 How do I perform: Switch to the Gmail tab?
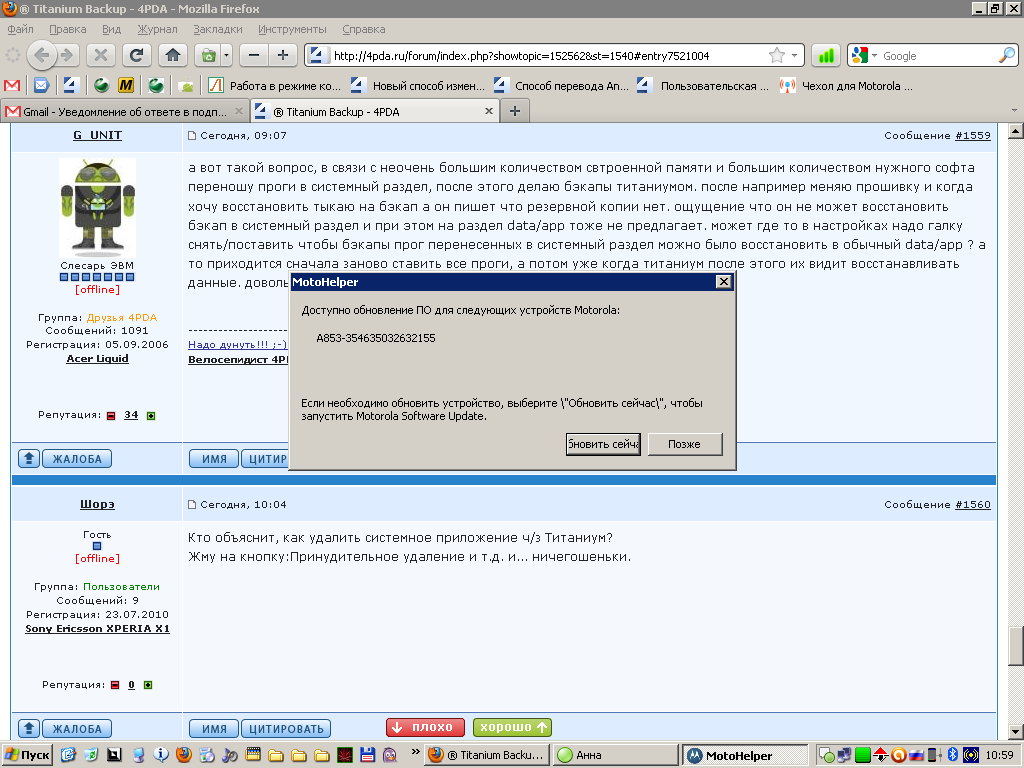click(x=124, y=112)
